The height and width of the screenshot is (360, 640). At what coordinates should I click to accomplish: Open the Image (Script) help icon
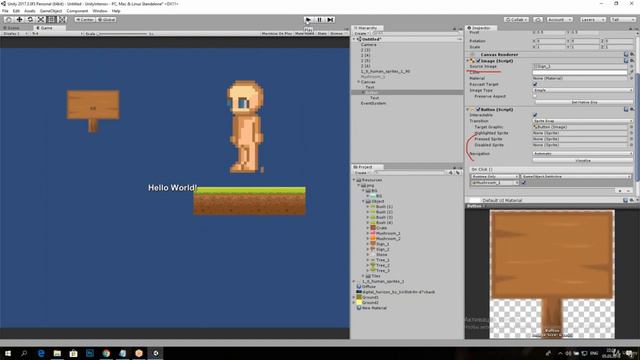626,60
